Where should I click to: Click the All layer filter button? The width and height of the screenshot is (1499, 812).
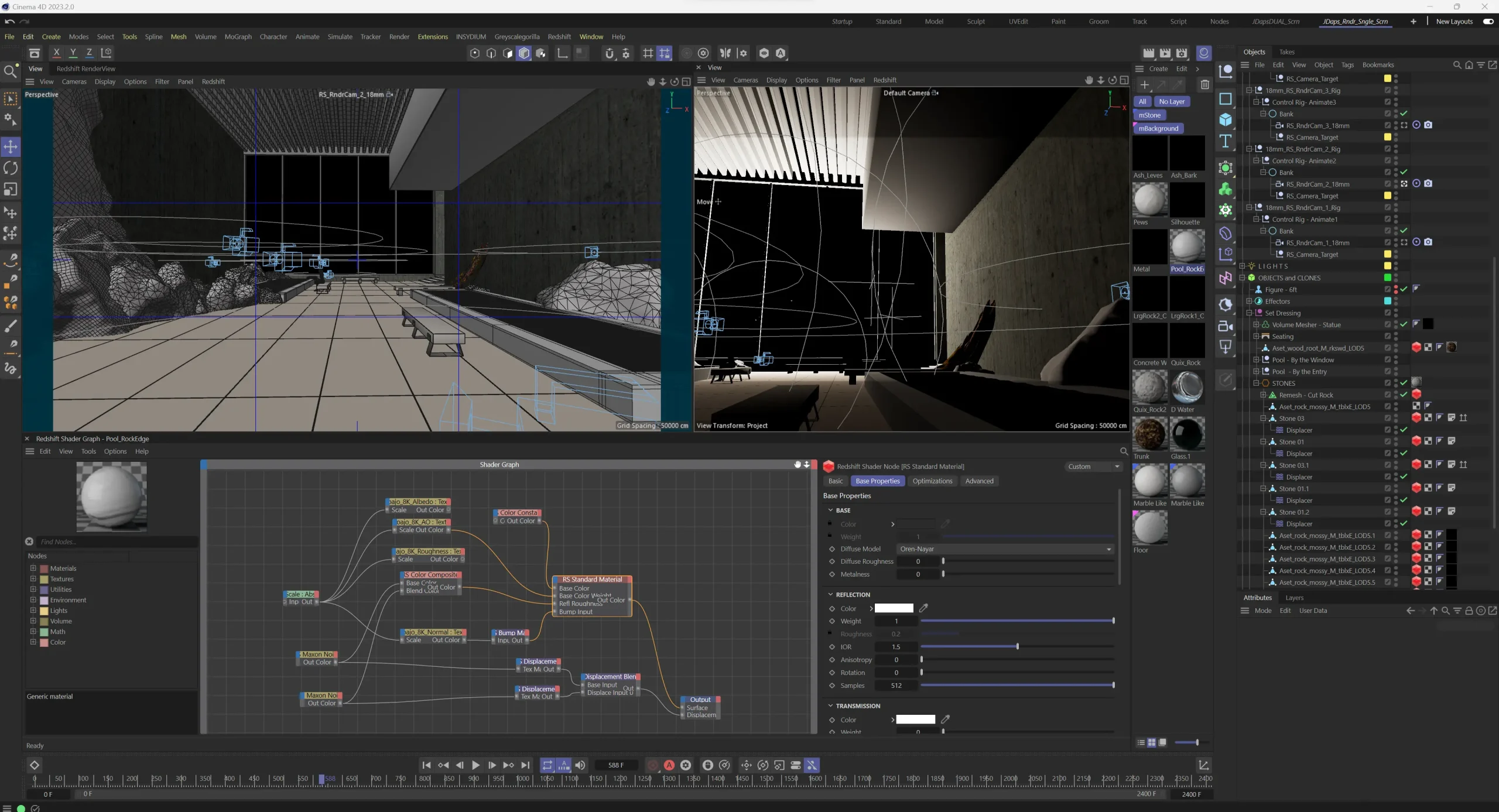[x=1142, y=101]
